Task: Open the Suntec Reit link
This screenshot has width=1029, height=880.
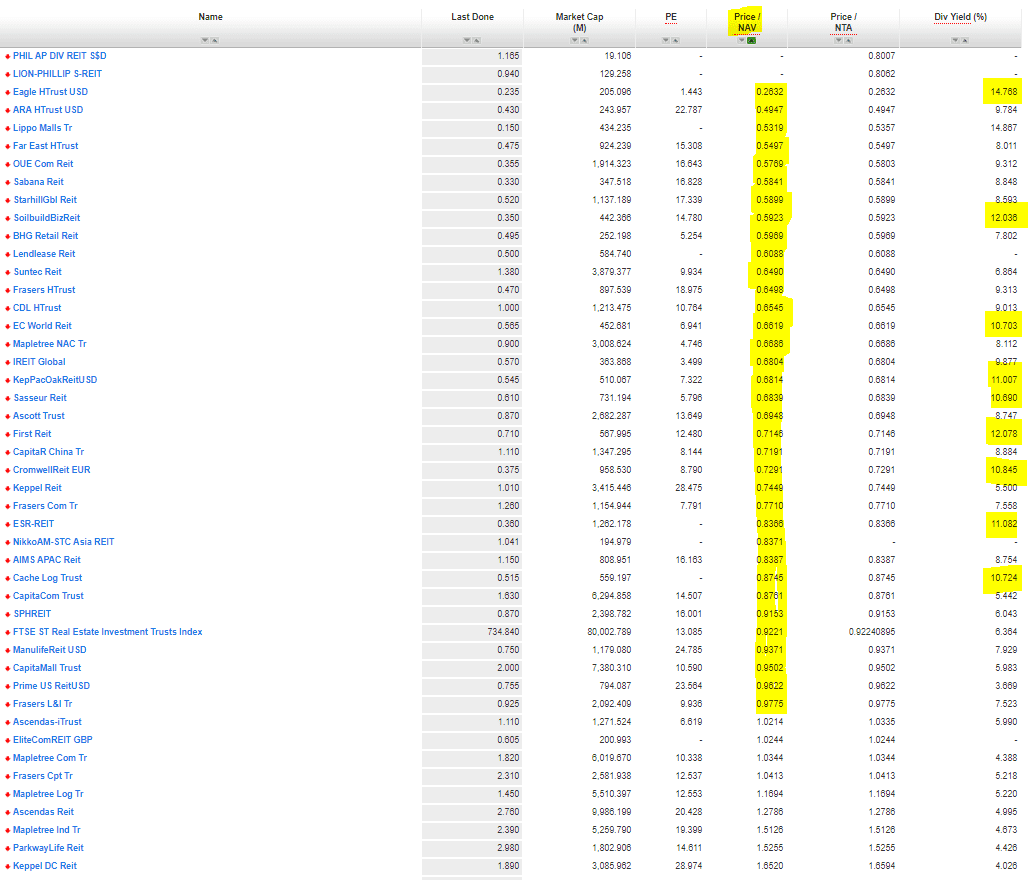Action: [37, 272]
